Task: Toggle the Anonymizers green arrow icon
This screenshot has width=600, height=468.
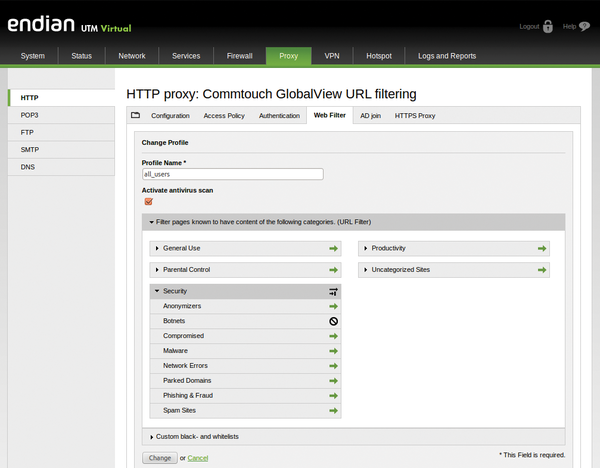Action: click(x=333, y=306)
